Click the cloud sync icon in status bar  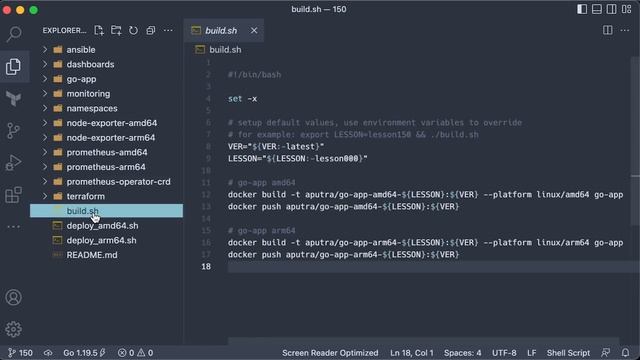click(48, 353)
